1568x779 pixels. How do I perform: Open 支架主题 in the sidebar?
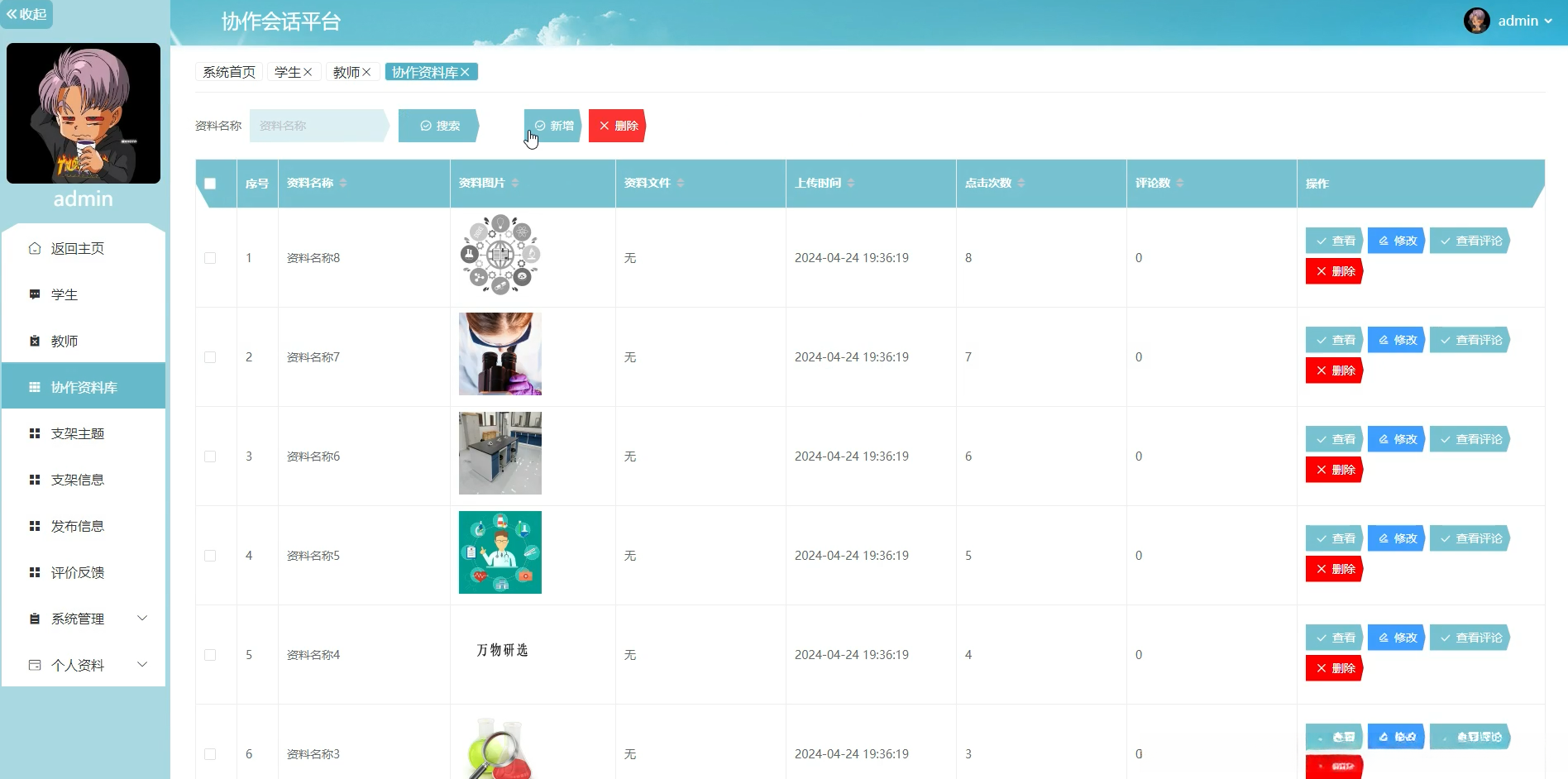coord(84,433)
